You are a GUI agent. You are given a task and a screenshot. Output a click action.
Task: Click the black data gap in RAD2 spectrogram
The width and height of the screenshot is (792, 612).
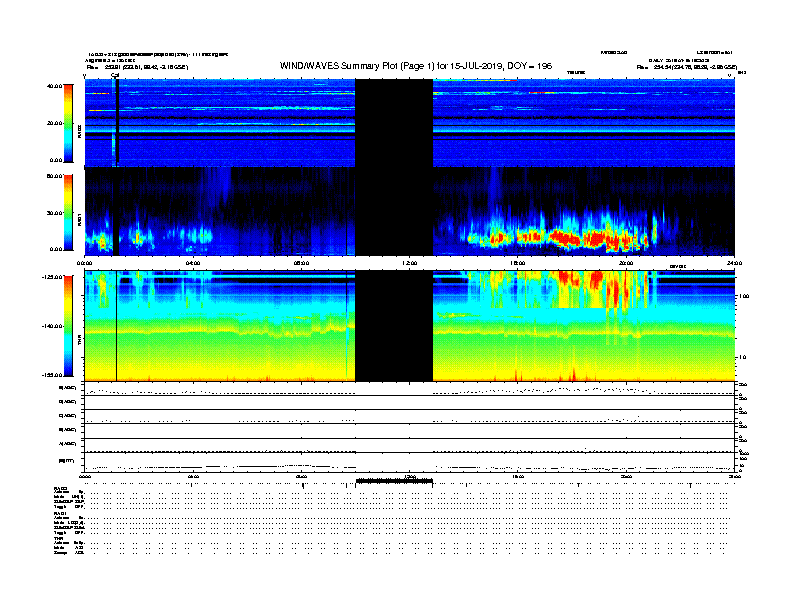tap(394, 123)
